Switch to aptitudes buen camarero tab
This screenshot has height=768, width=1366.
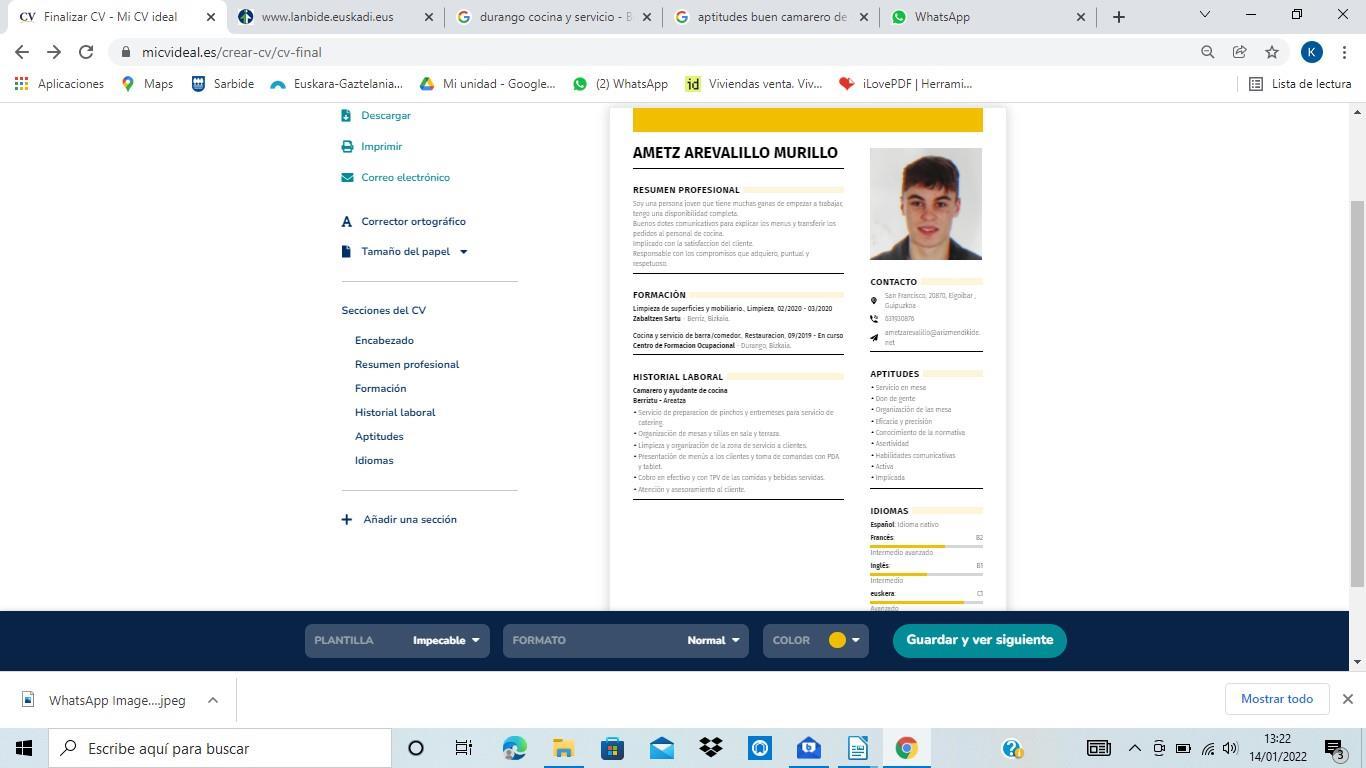tap(772, 17)
